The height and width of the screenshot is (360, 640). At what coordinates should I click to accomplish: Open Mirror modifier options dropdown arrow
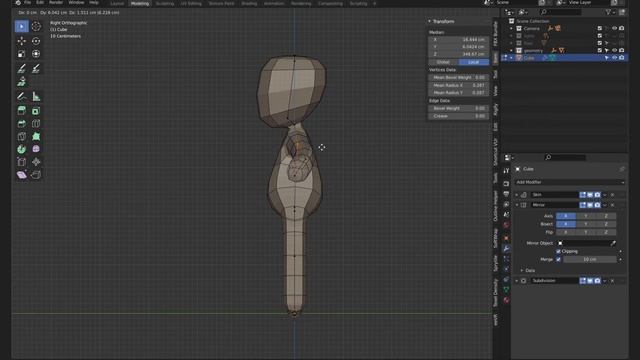click(x=605, y=205)
